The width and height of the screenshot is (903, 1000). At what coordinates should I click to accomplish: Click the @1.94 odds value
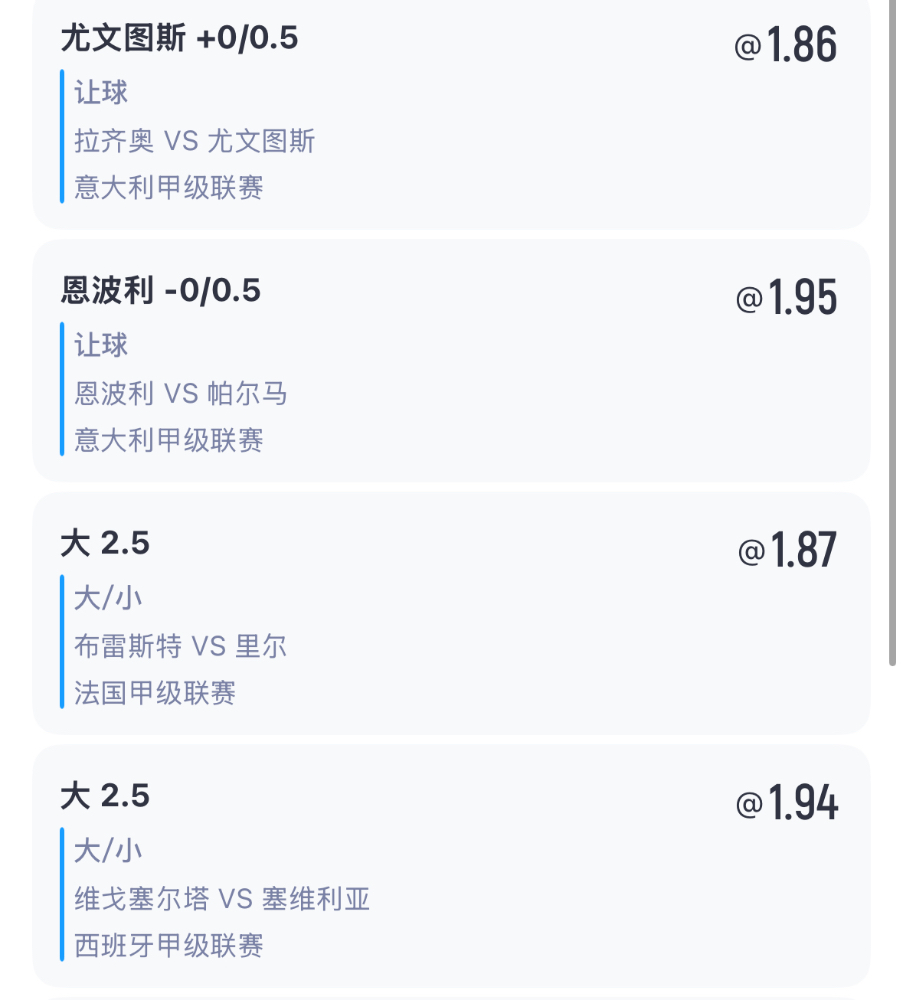(786, 802)
